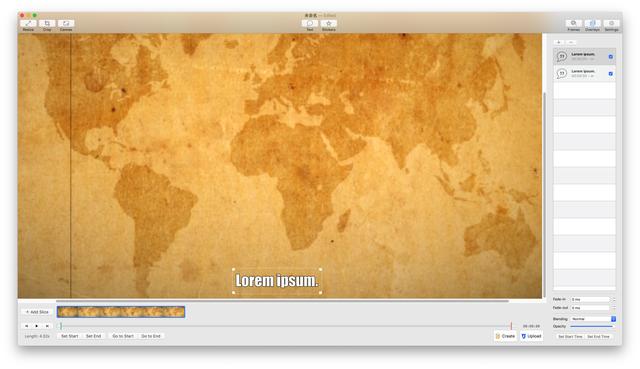Screen dimensions: 640x369
Task: Click the timeline scrubber track
Action: [286, 326]
